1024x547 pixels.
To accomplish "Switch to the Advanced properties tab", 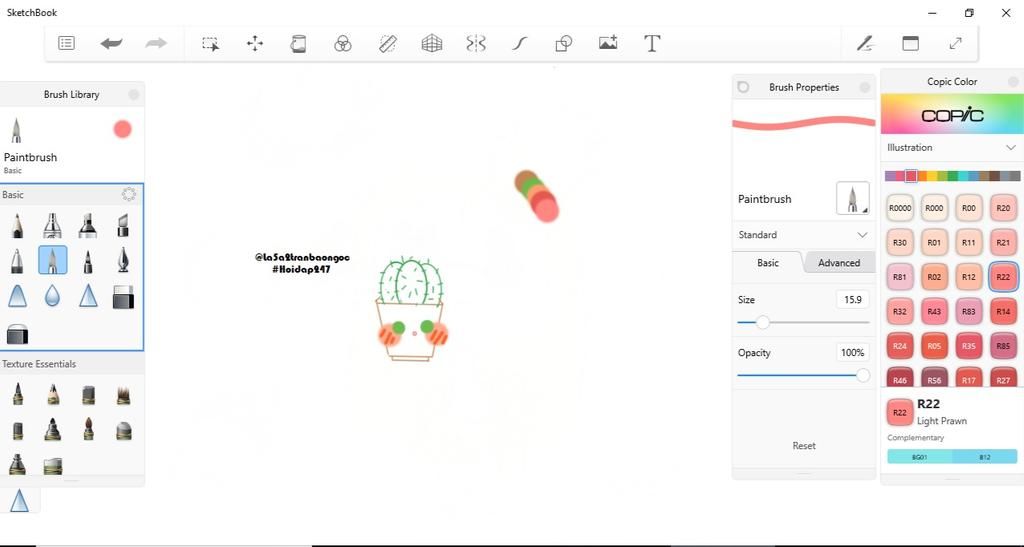I will click(x=839, y=262).
